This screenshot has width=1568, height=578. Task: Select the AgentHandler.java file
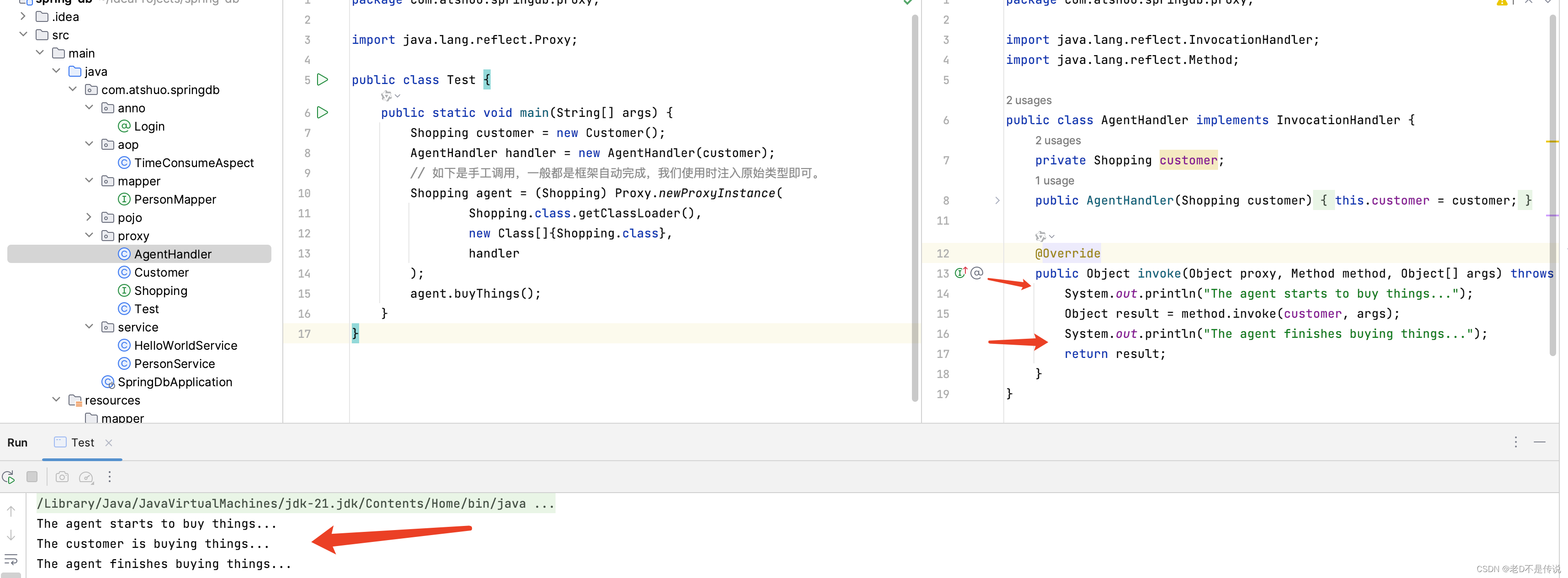point(172,253)
